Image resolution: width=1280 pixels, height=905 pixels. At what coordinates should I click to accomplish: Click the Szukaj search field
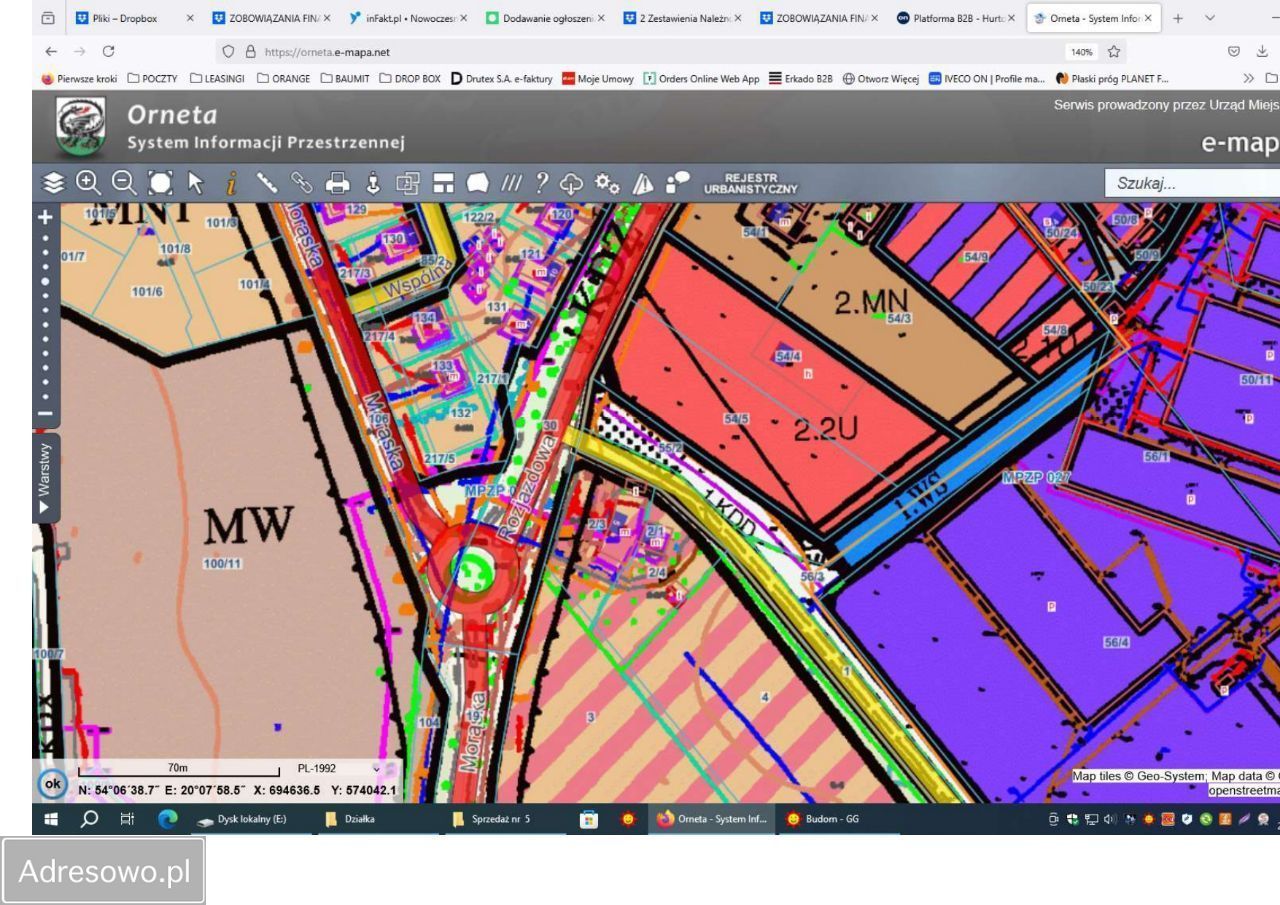click(x=1190, y=183)
